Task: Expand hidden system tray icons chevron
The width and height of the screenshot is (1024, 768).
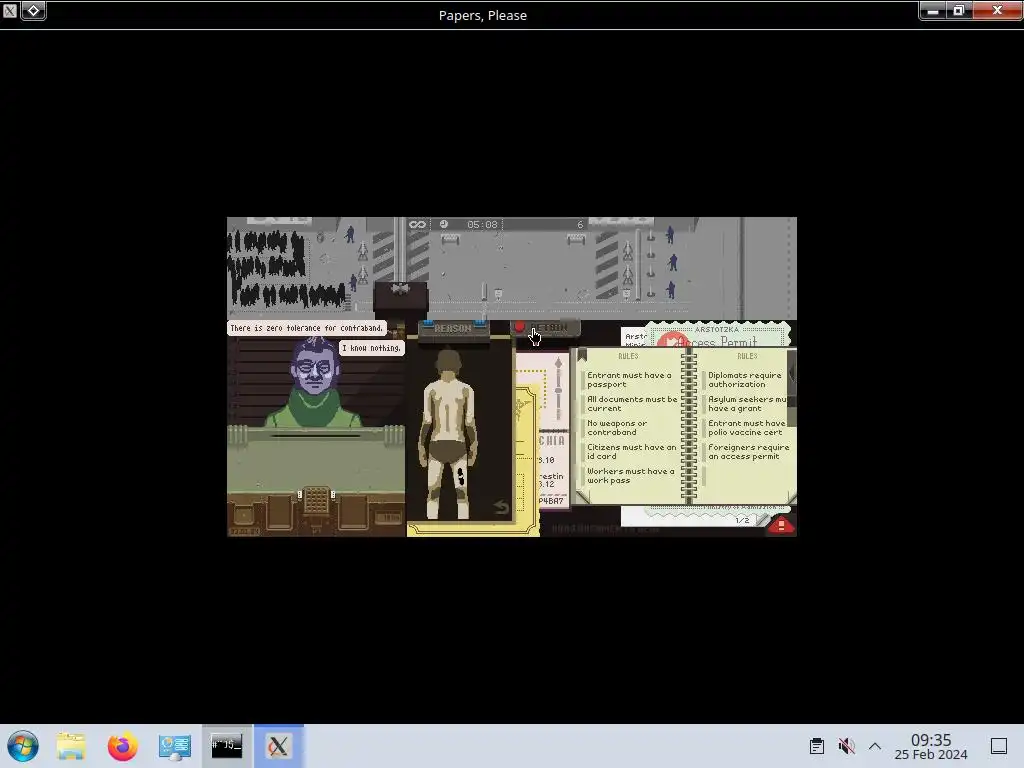Action: [875, 746]
